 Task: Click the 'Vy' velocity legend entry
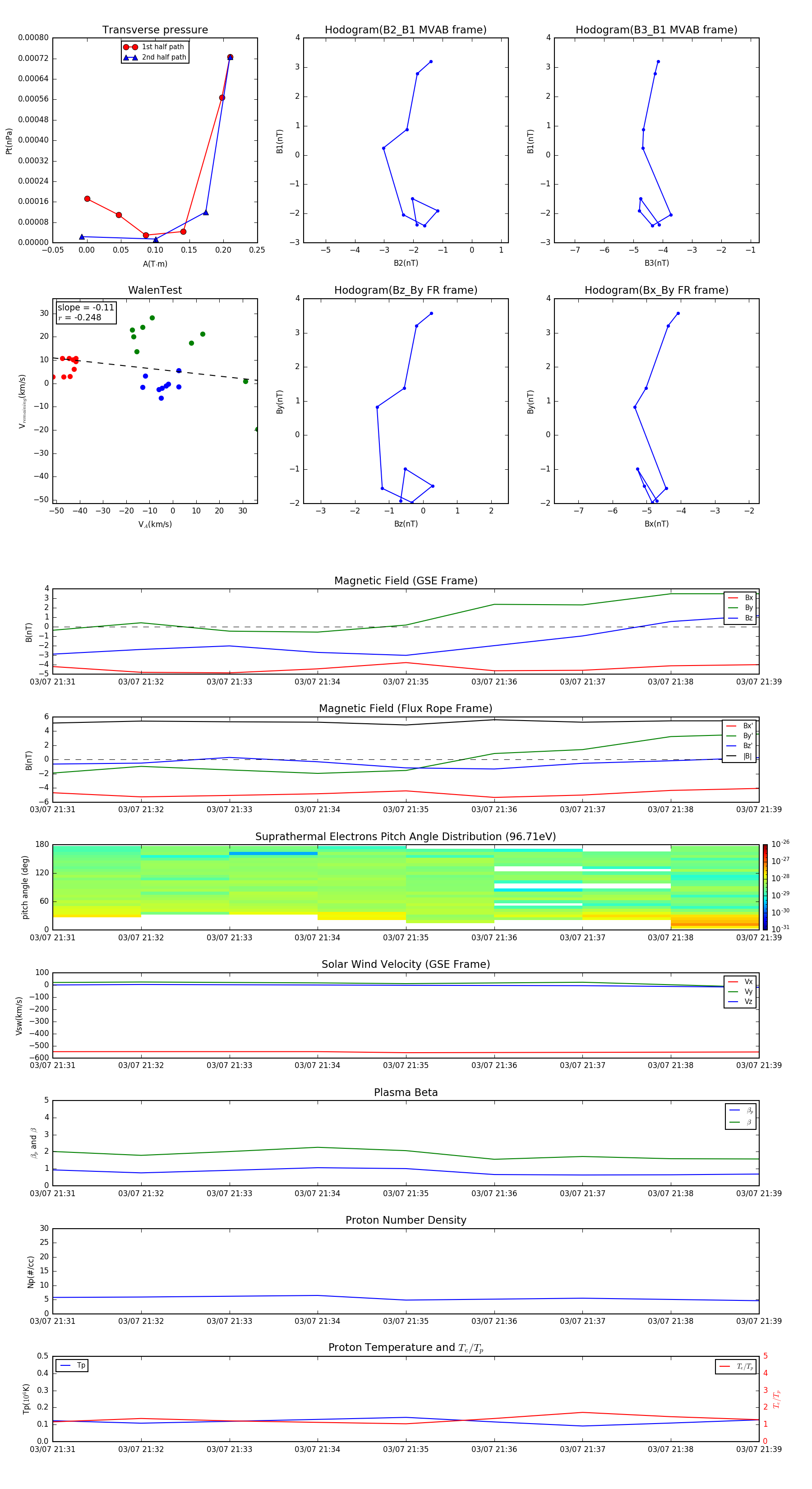click(x=741, y=991)
